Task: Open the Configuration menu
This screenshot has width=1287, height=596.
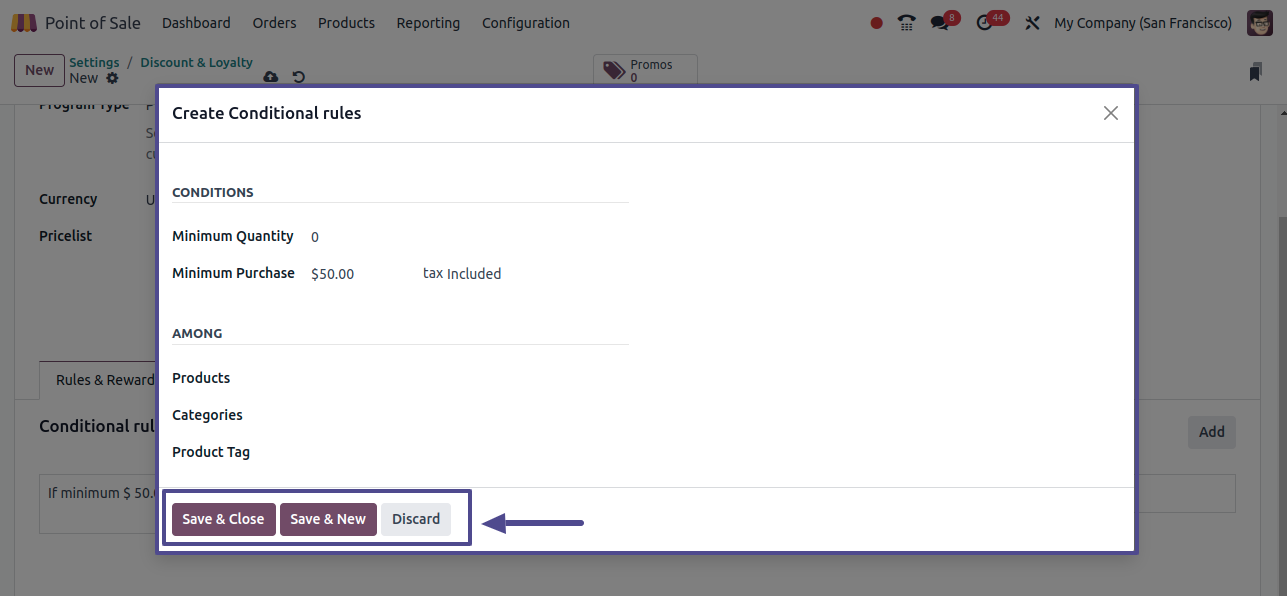Action: (x=526, y=23)
